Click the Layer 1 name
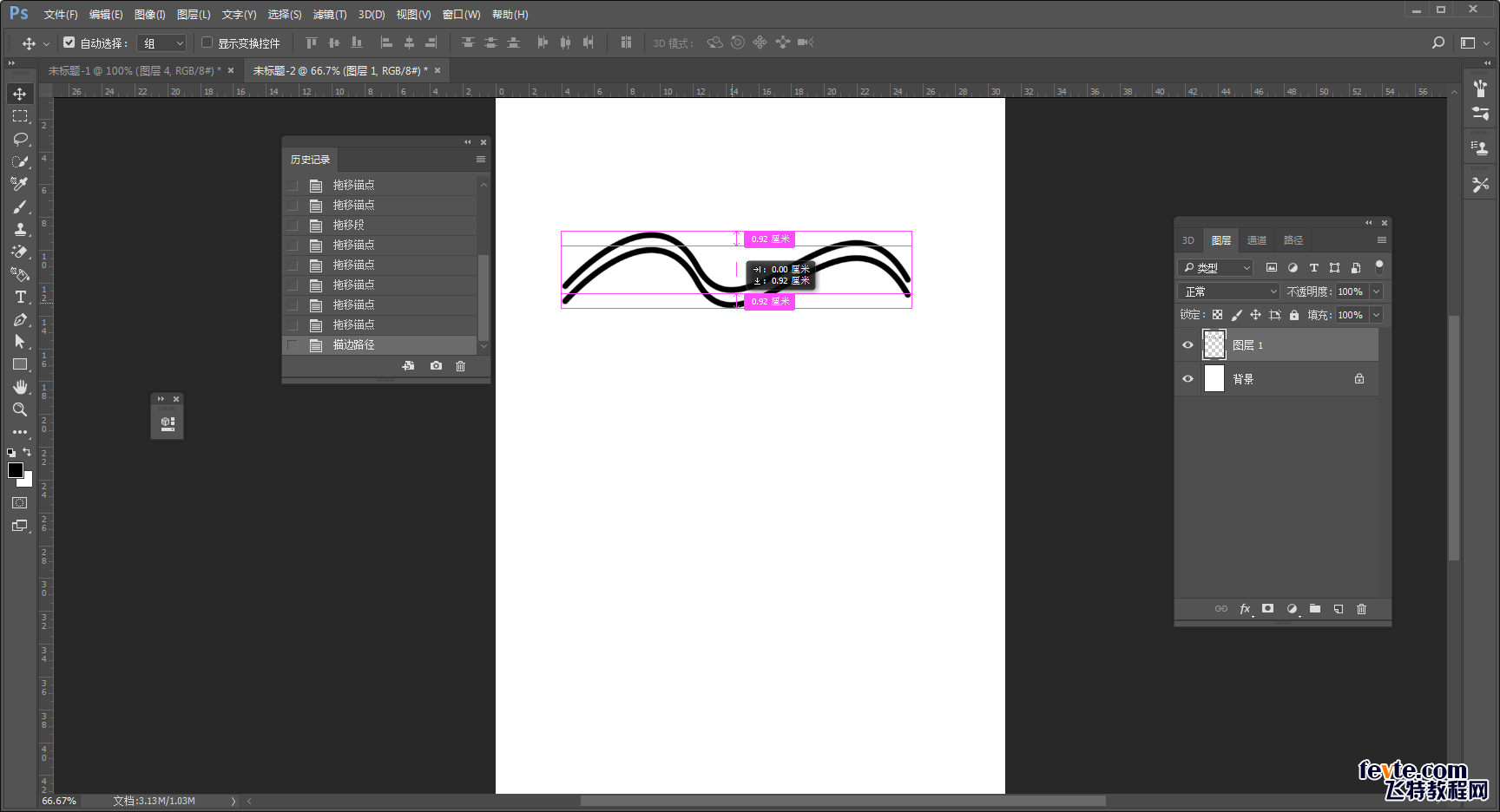This screenshot has height=812, width=1500. (x=1247, y=345)
